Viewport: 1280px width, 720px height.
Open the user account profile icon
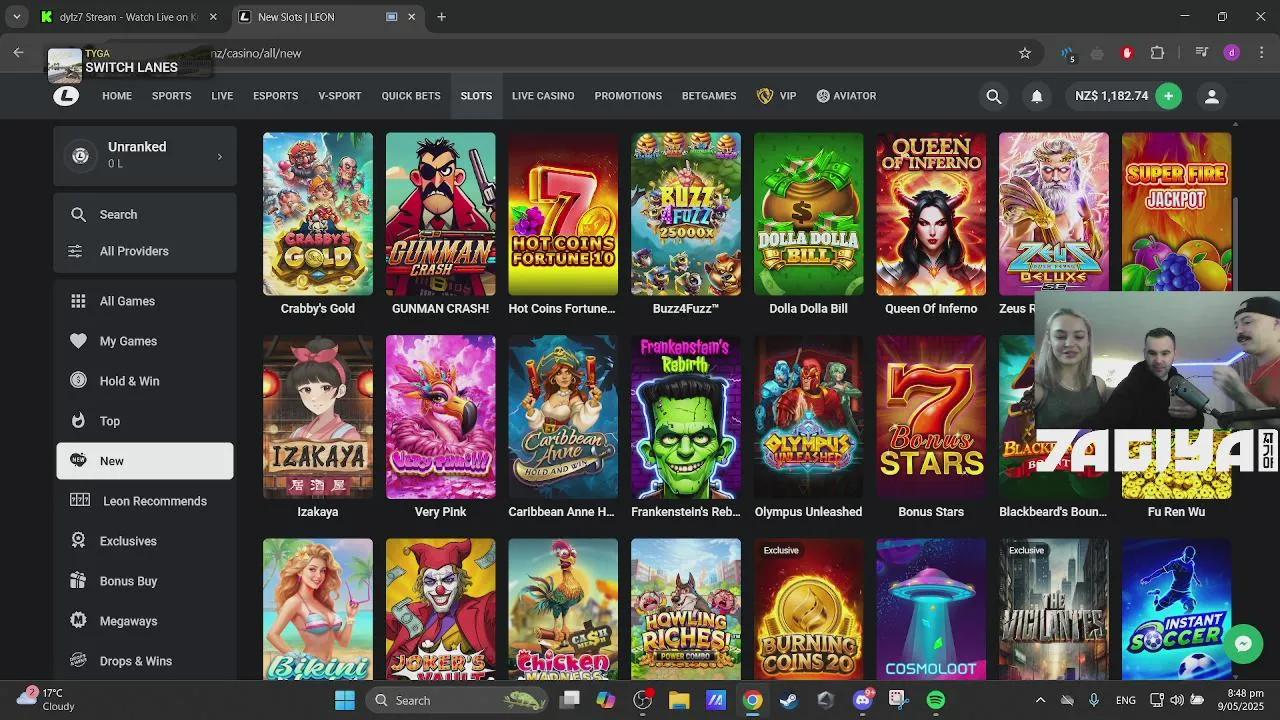1211,96
